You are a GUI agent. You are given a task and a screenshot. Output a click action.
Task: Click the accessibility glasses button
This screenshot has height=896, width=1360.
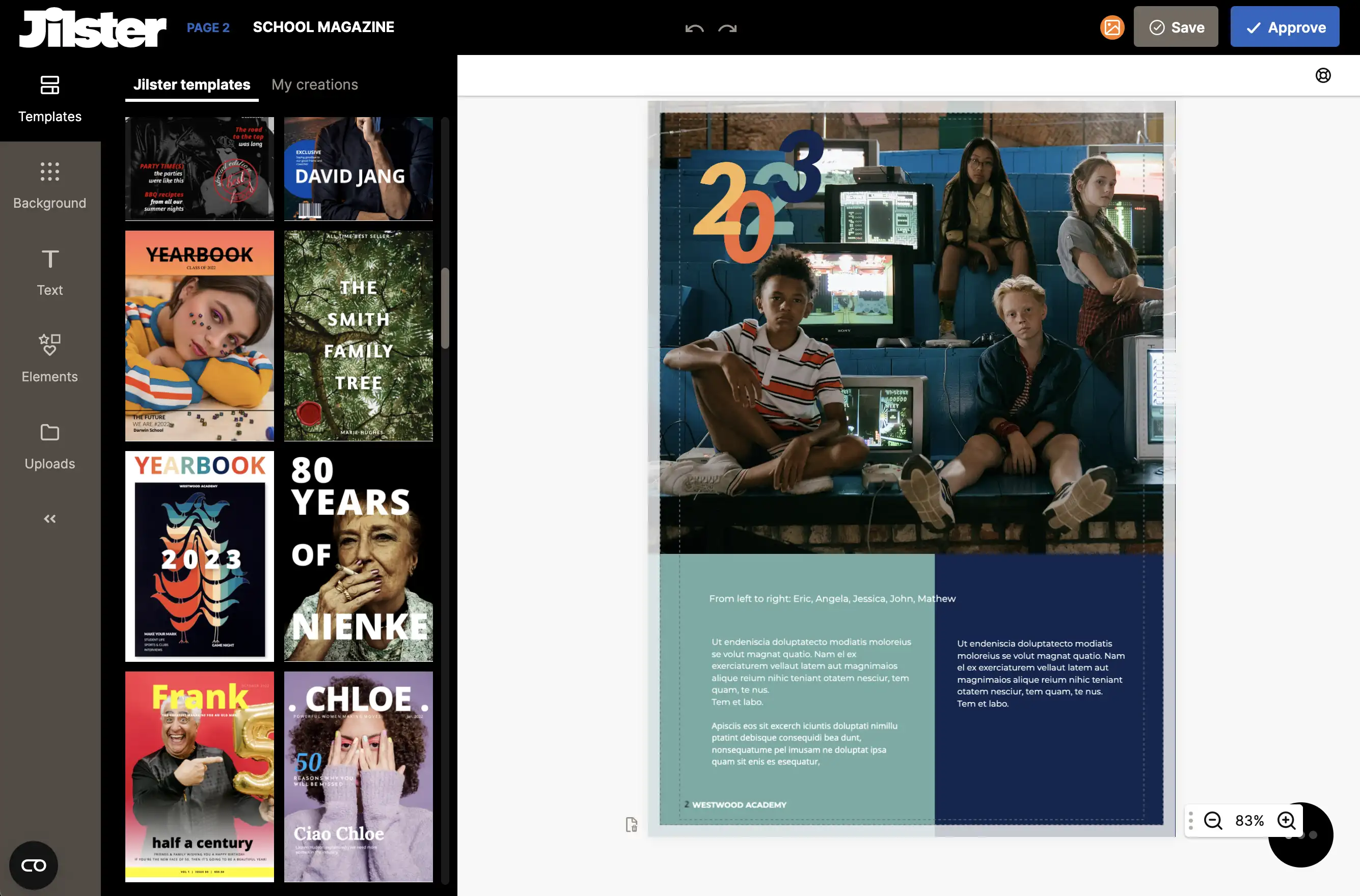click(33, 865)
